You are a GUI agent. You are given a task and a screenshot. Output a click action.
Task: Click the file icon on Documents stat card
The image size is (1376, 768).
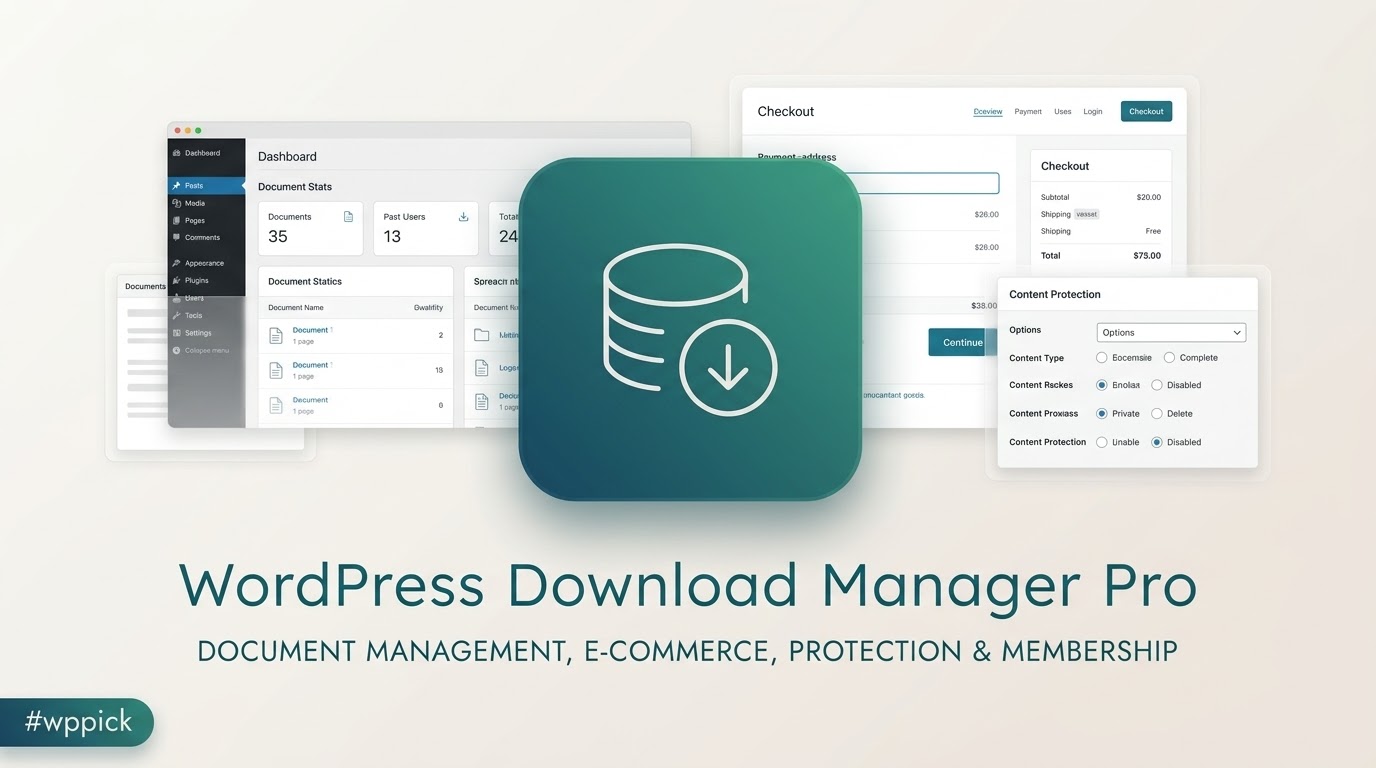coord(348,216)
